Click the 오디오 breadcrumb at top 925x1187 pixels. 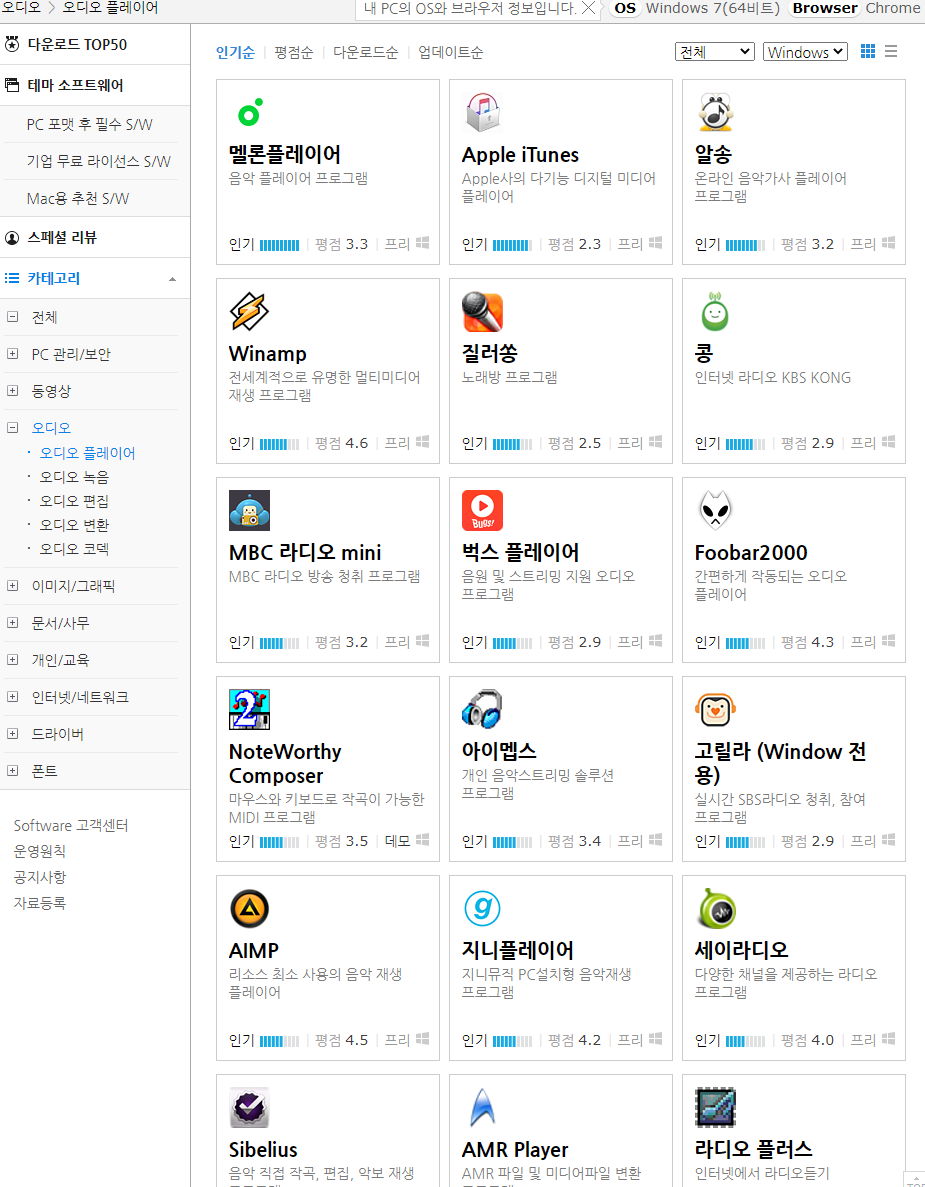[20, 8]
